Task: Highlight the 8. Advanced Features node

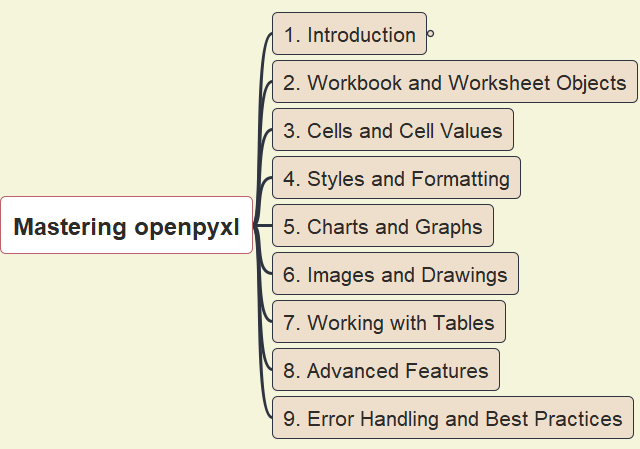Action: tap(386, 370)
